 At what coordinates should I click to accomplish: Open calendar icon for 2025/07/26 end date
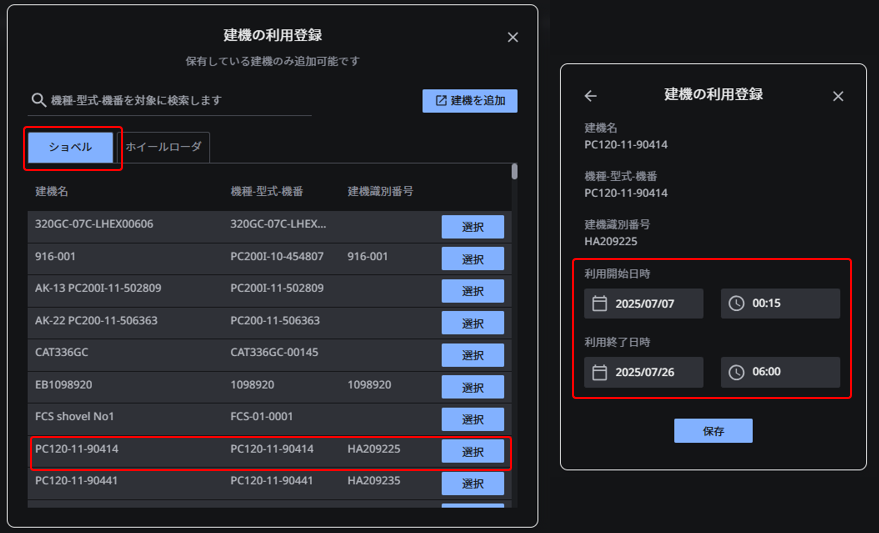[599, 372]
